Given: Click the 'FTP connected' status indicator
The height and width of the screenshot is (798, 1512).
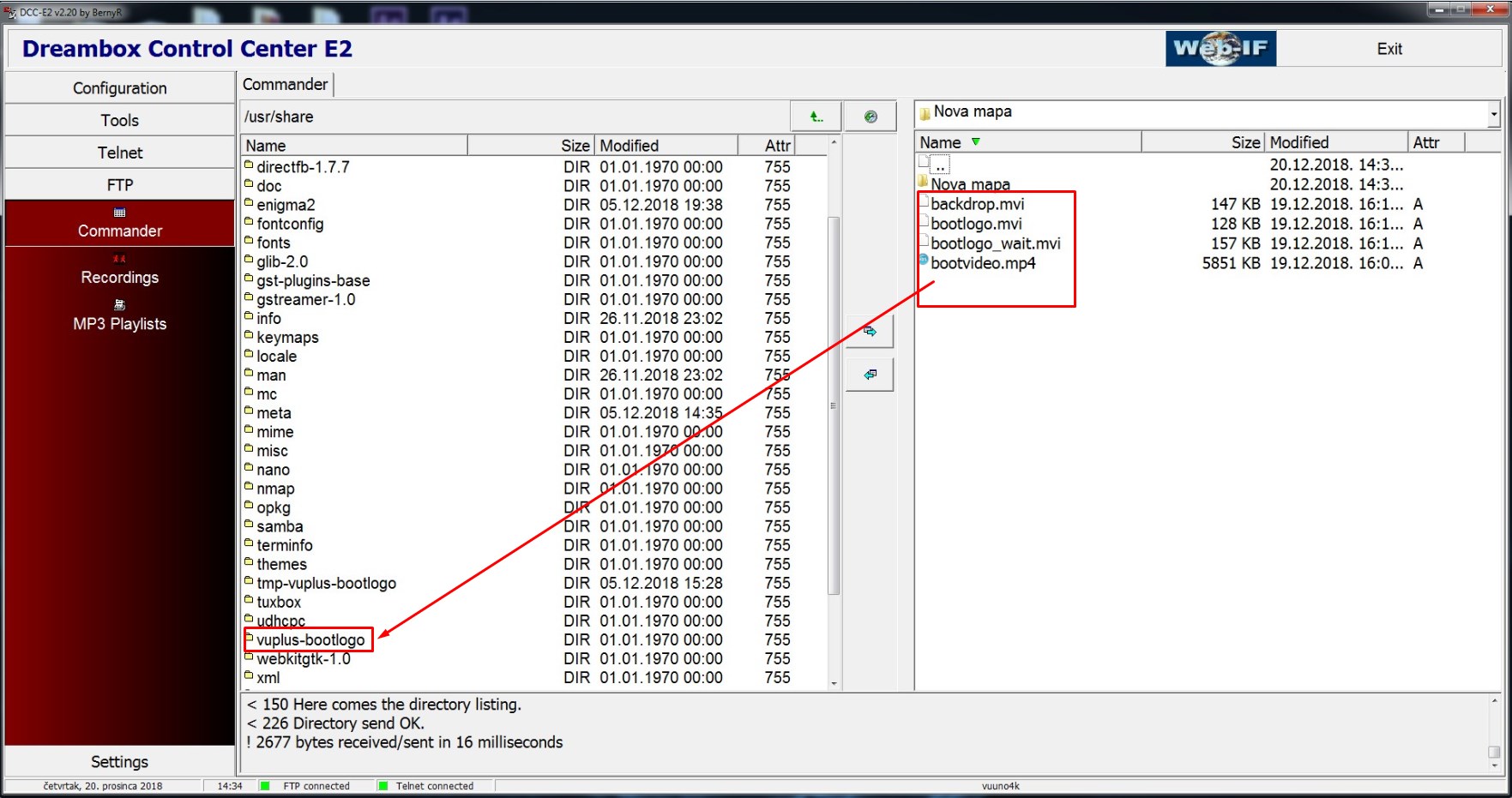Looking at the screenshot, I should pyautogui.click(x=316, y=786).
